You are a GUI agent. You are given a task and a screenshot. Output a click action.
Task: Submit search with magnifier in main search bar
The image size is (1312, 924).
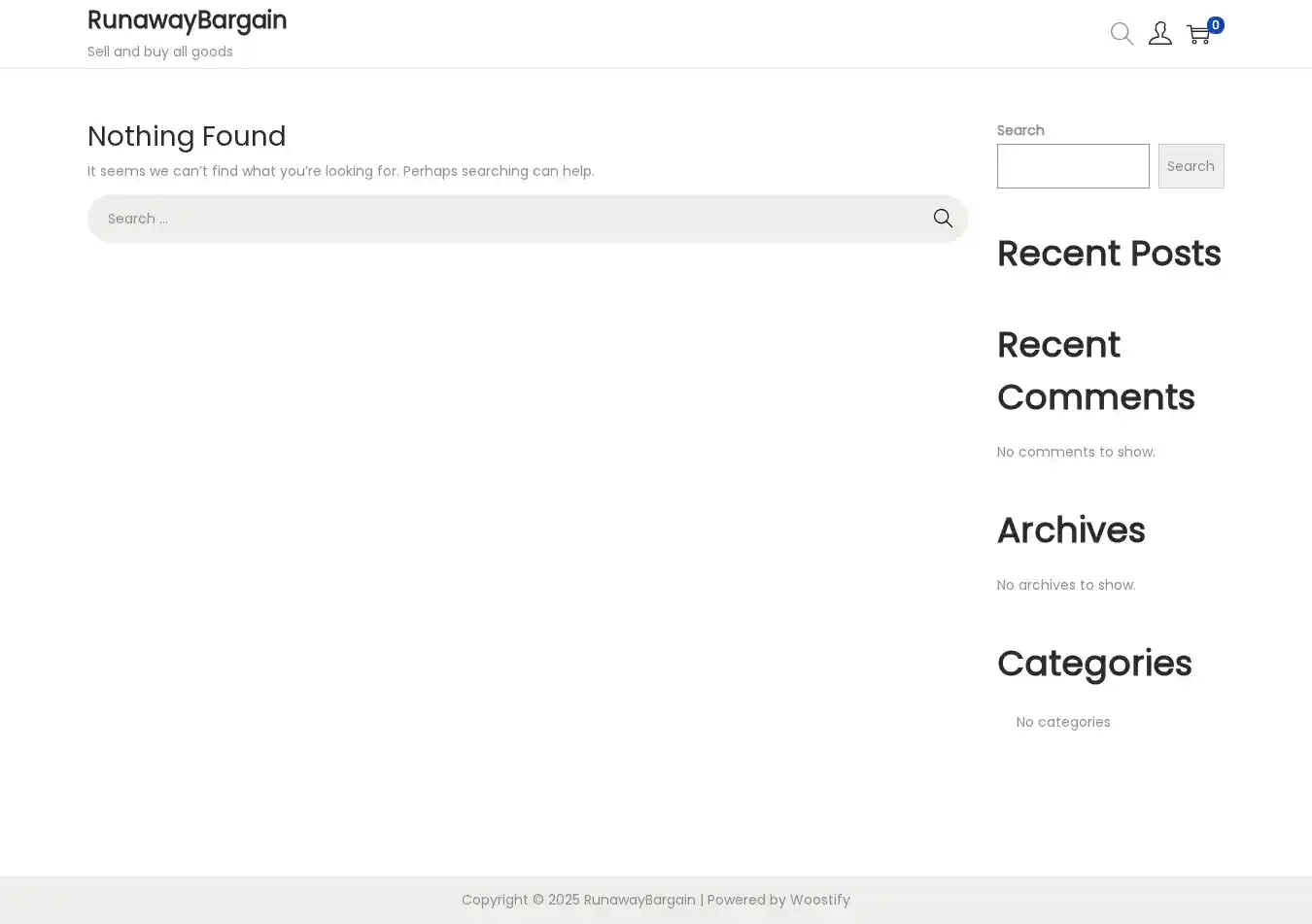[942, 219]
